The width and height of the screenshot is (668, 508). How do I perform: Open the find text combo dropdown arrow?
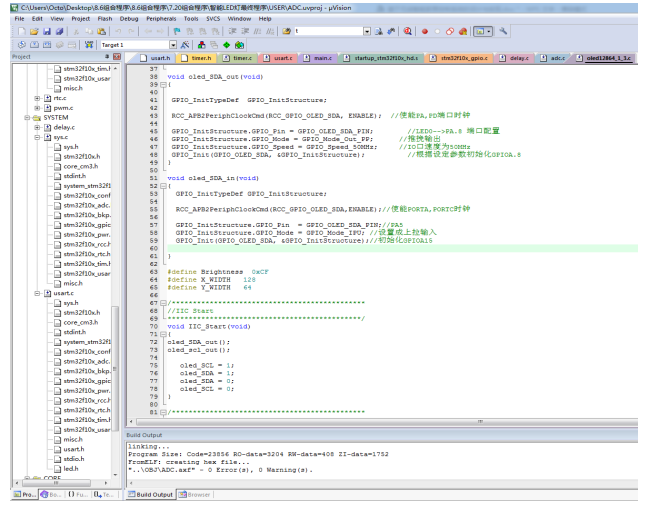367,31
